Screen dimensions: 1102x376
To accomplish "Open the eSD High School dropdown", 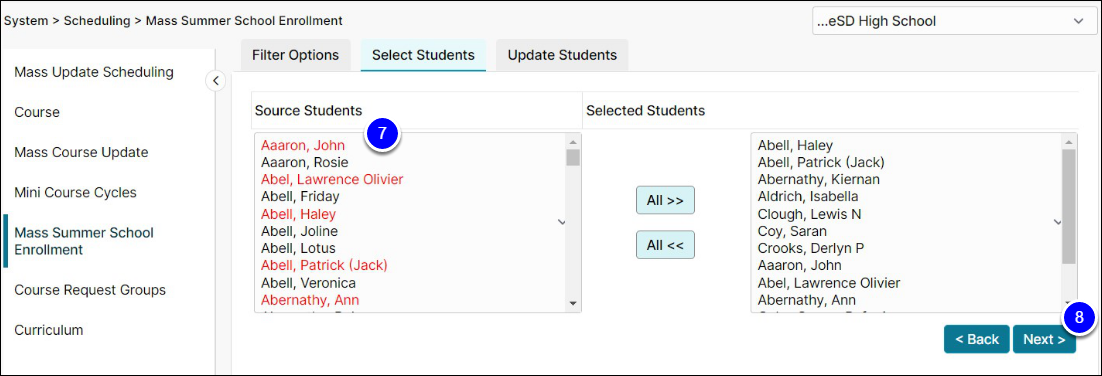I will 952,22.
